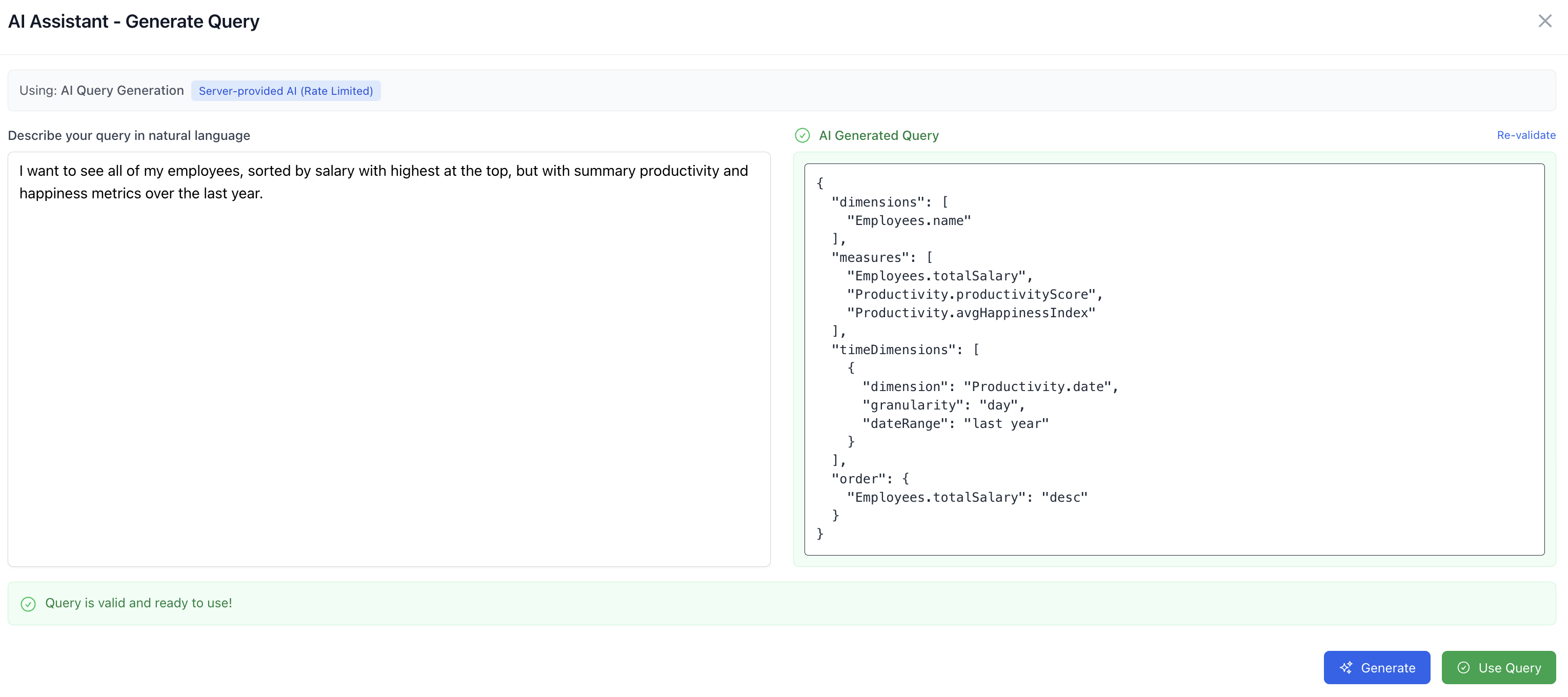
Task: Click the checkmark icon on Use Query
Action: pyautogui.click(x=1463, y=667)
